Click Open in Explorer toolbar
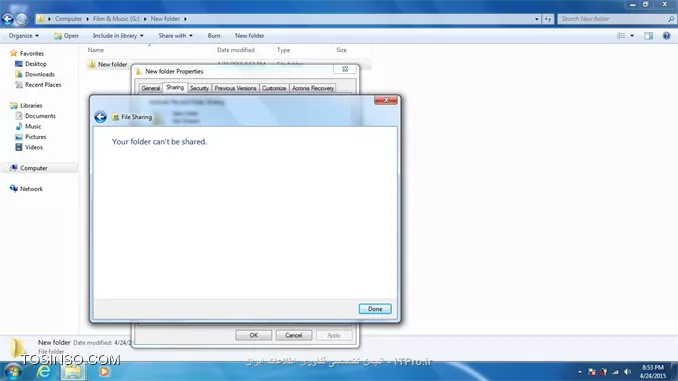Image resolution: width=678 pixels, height=381 pixels. tap(66, 35)
